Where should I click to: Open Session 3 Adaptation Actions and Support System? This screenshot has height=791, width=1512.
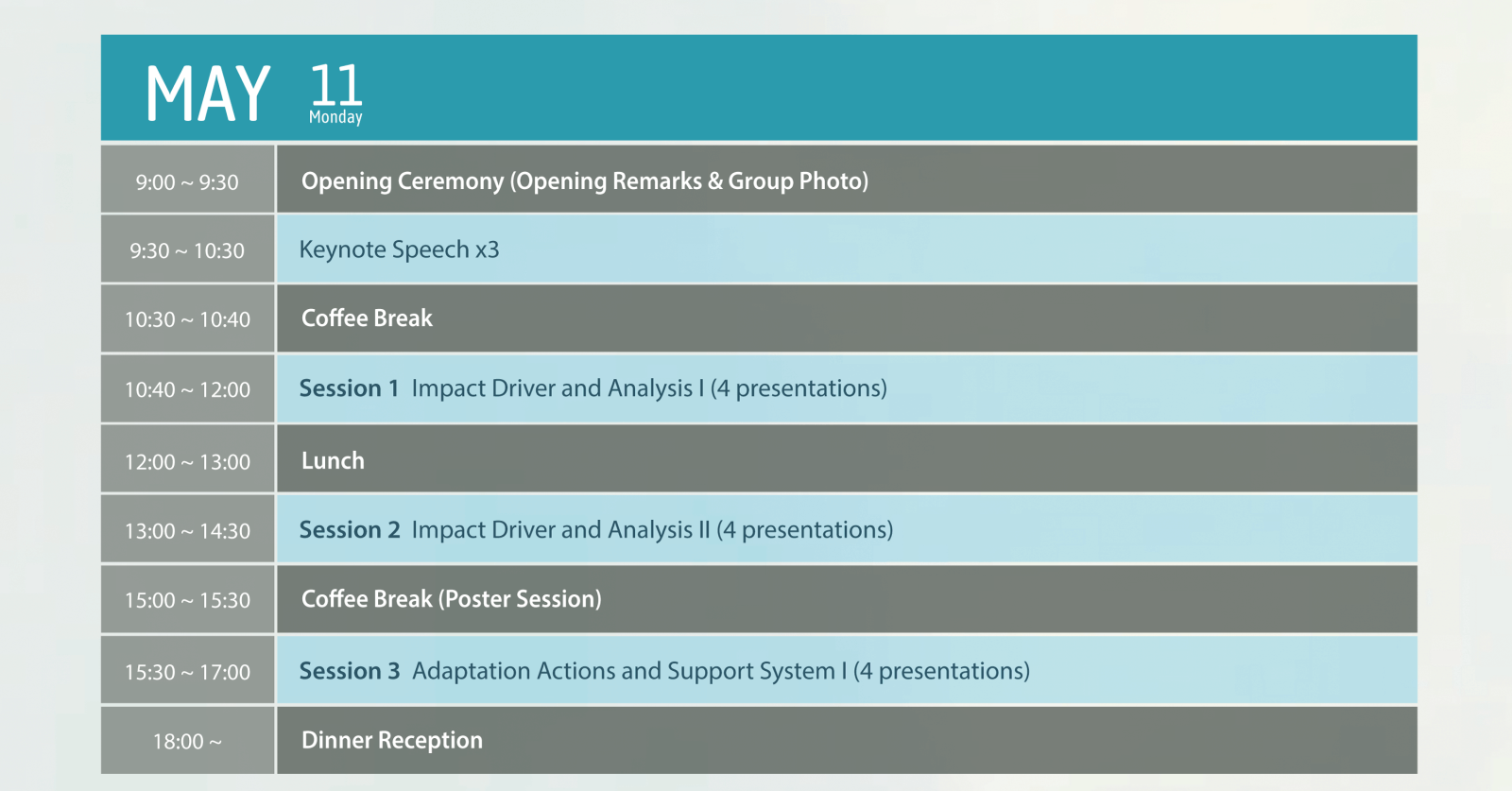[663, 671]
